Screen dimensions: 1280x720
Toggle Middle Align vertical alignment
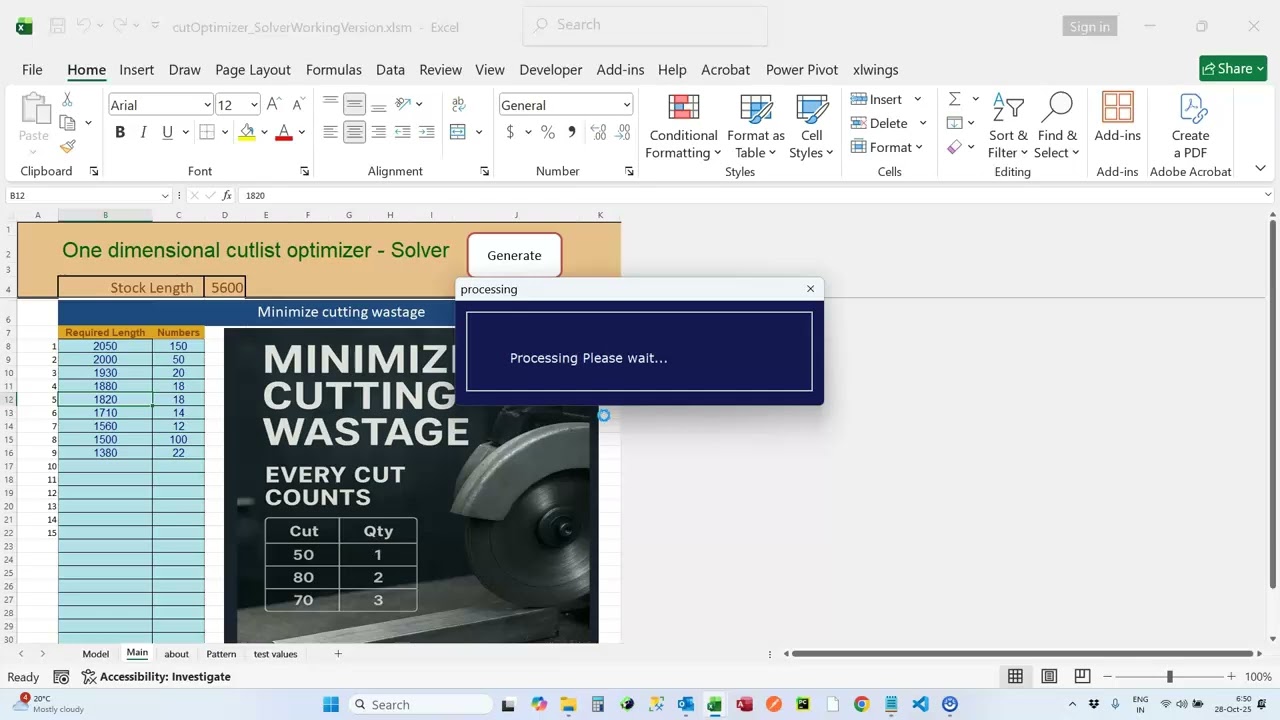click(x=354, y=104)
